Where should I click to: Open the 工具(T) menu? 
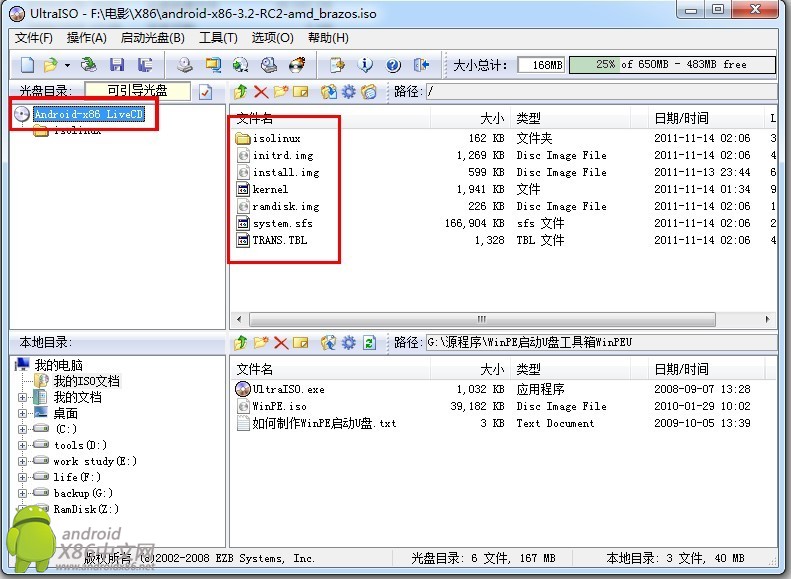pyautogui.click(x=218, y=38)
